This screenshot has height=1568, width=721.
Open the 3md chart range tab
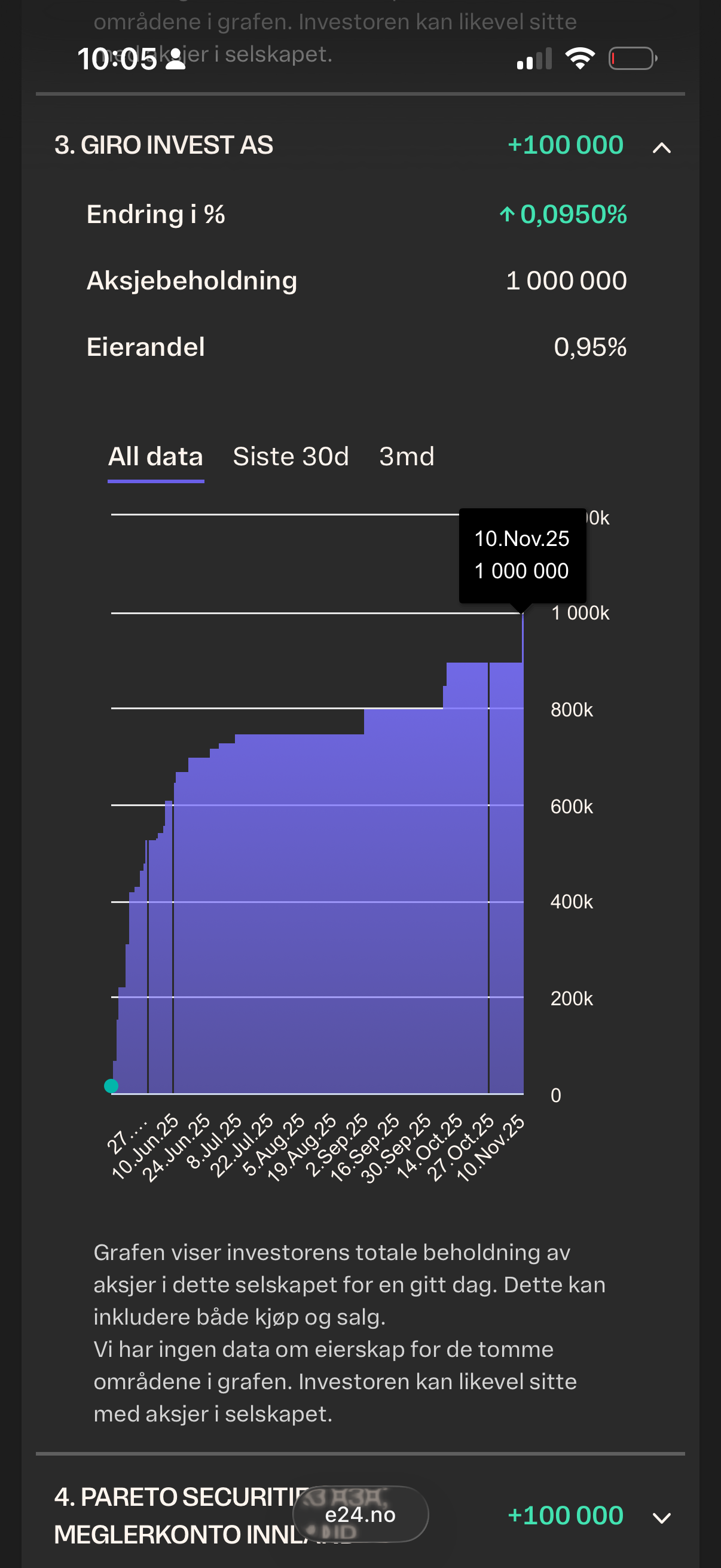[x=407, y=457]
